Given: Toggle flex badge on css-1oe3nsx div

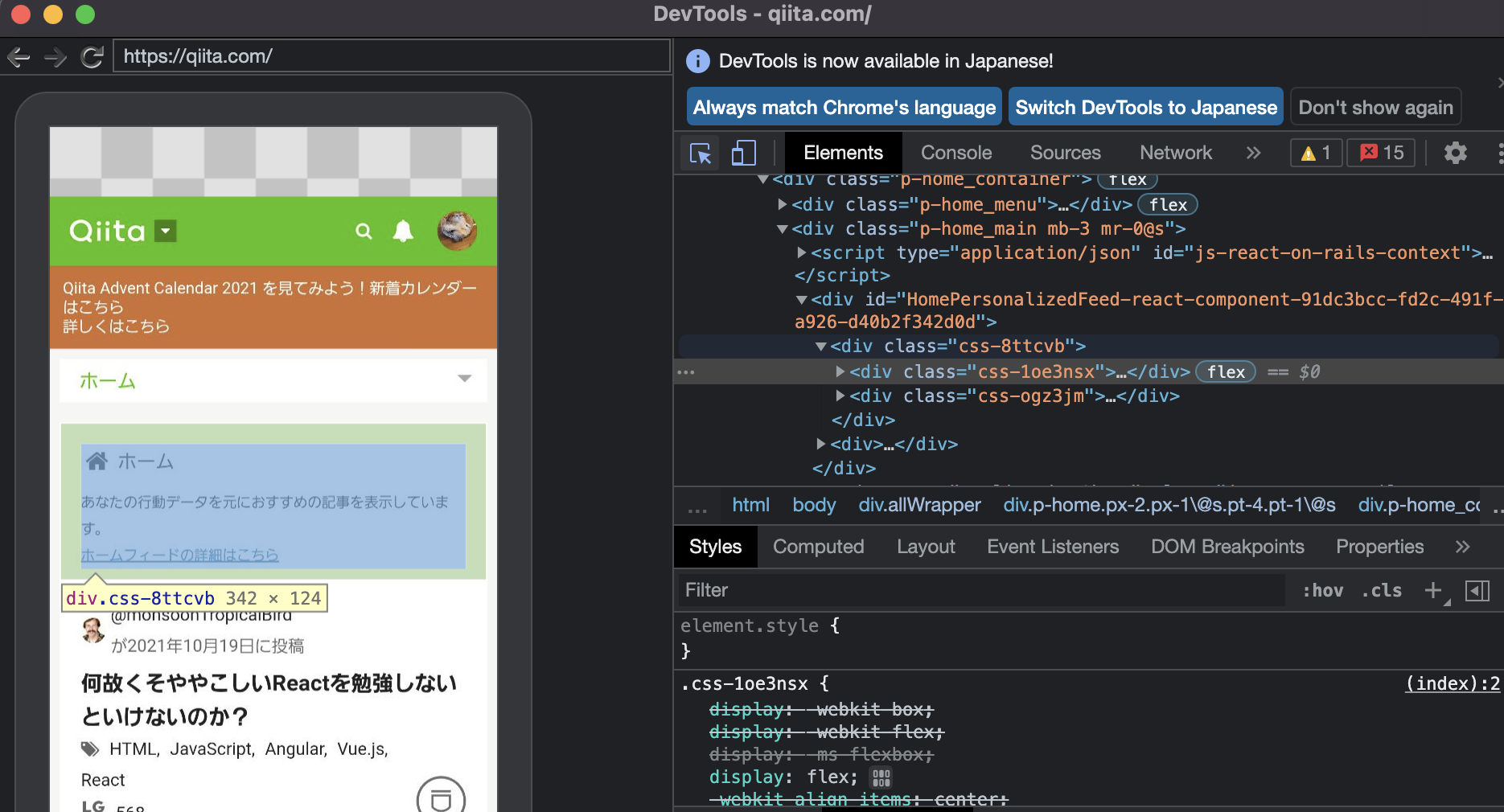Looking at the screenshot, I should [1226, 372].
